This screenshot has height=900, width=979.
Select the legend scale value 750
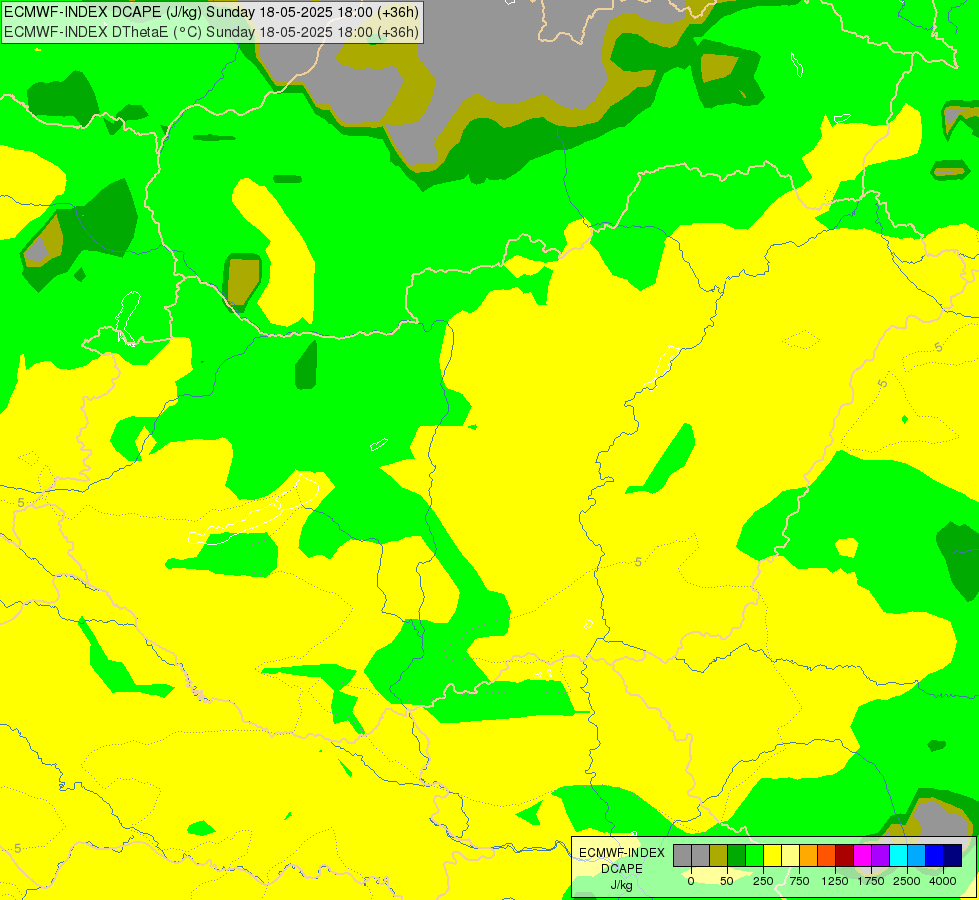click(x=799, y=881)
